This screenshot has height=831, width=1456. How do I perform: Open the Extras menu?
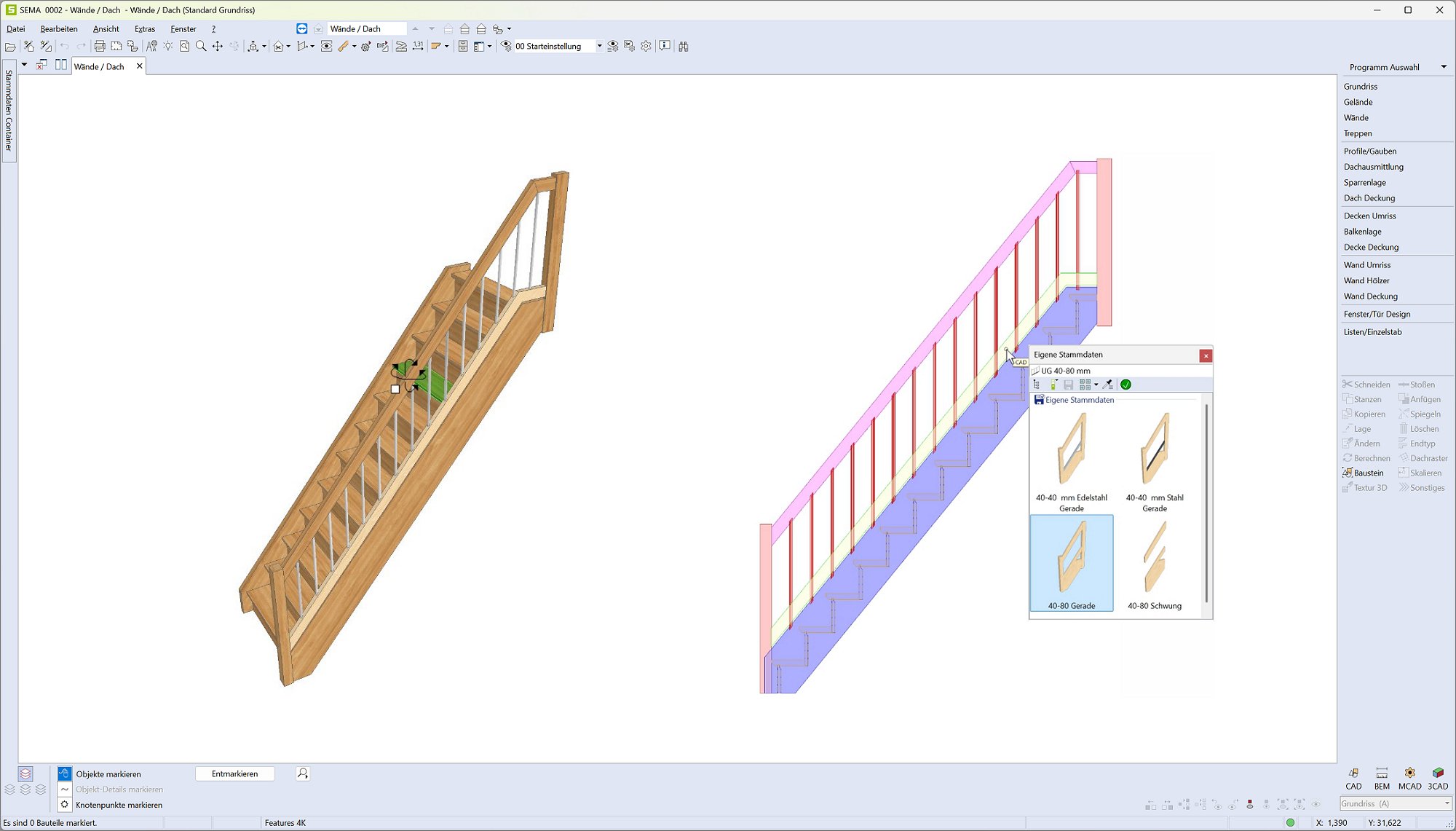145,29
